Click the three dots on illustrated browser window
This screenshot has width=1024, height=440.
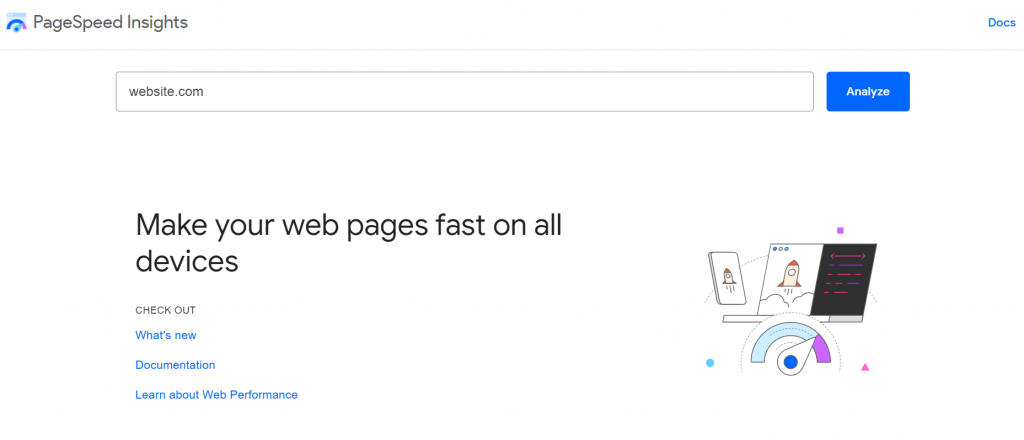pos(782,249)
